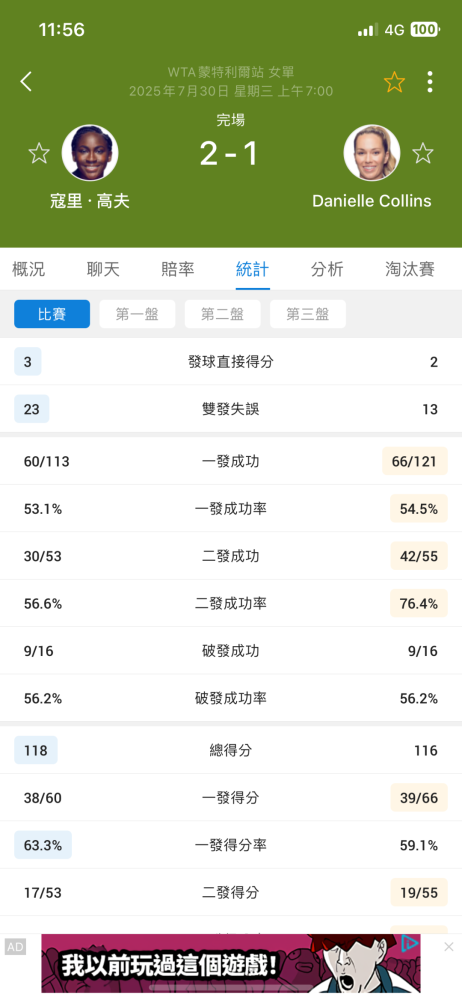This screenshot has width=462, height=1000.
Task: Tap the back arrow icon
Action: [x=26, y=82]
